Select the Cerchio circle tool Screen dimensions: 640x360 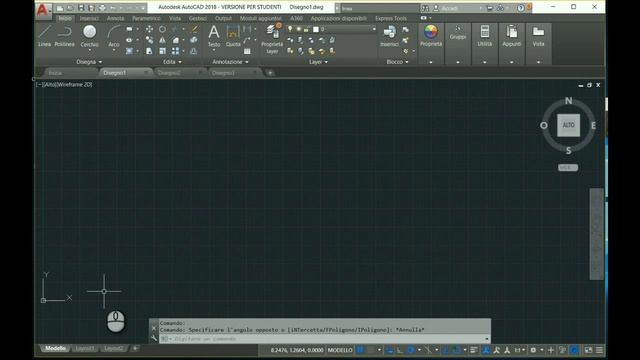[x=89, y=36]
